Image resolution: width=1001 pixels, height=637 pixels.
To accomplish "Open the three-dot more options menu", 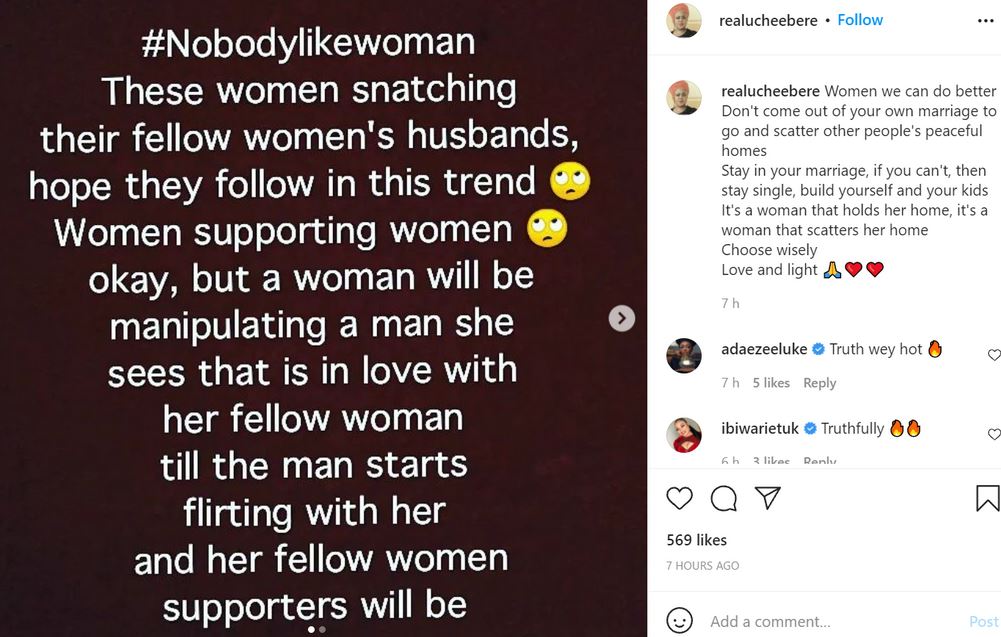I will pyautogui.click(x=986, y=20).
